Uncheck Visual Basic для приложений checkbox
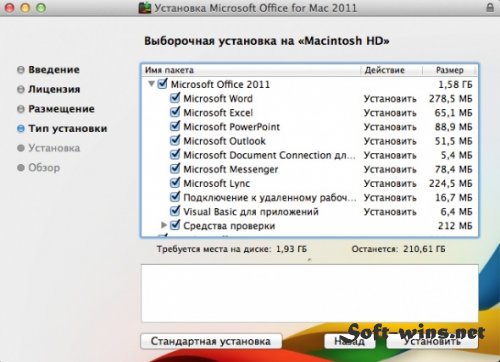Screen dimensions: 500x362 click(175, 211)
